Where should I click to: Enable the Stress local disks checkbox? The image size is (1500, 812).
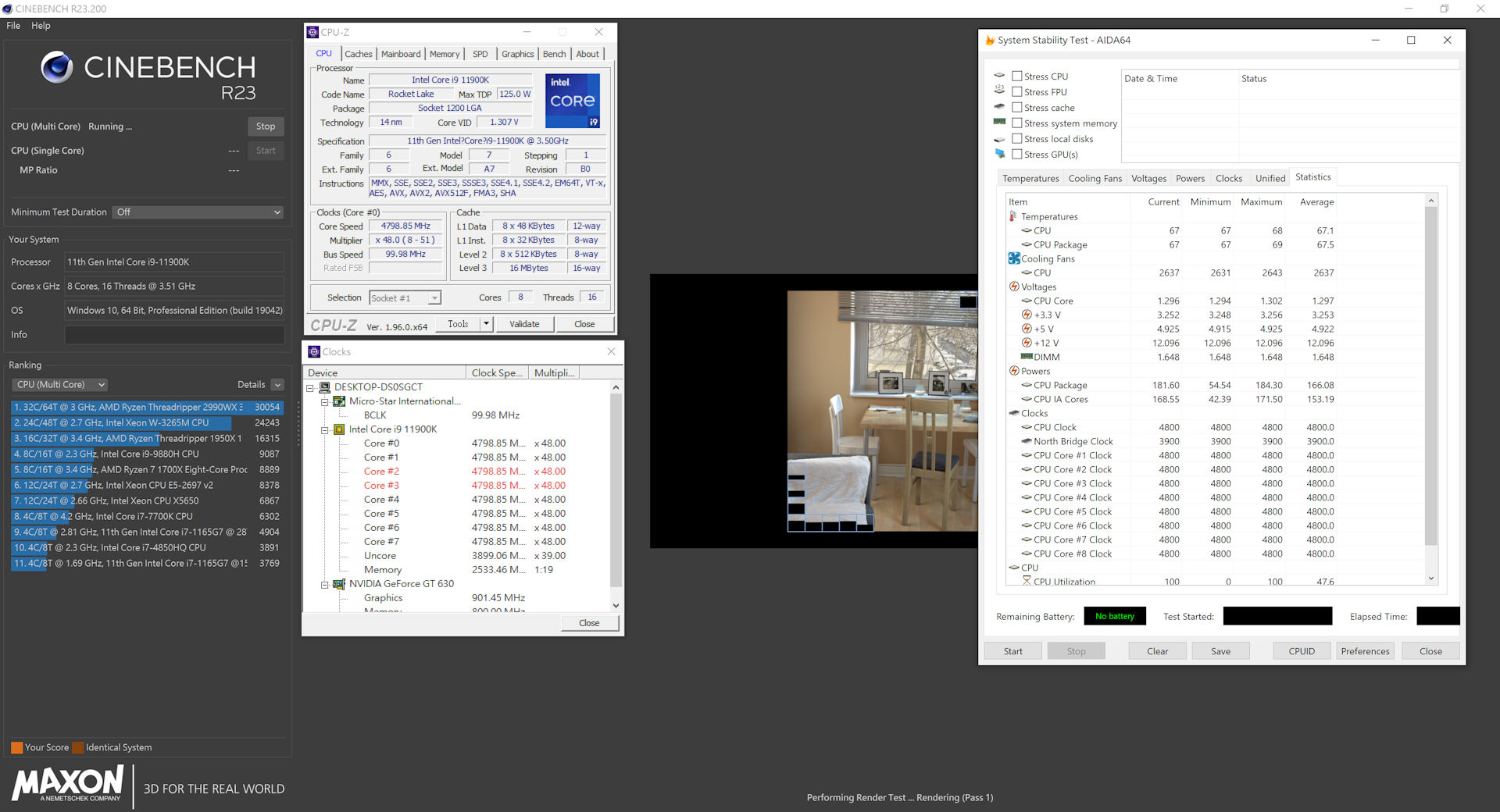click(1017, 138)
